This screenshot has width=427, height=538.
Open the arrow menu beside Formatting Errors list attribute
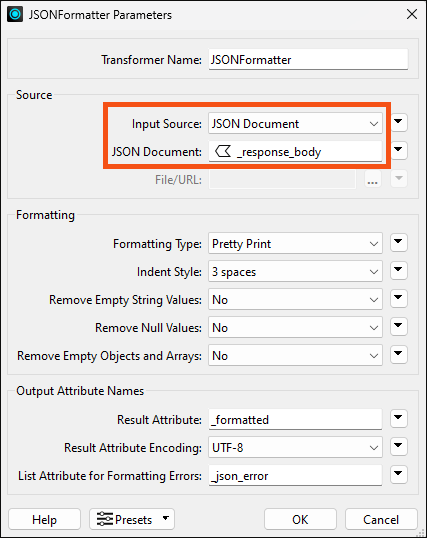(x=399, y=475)
